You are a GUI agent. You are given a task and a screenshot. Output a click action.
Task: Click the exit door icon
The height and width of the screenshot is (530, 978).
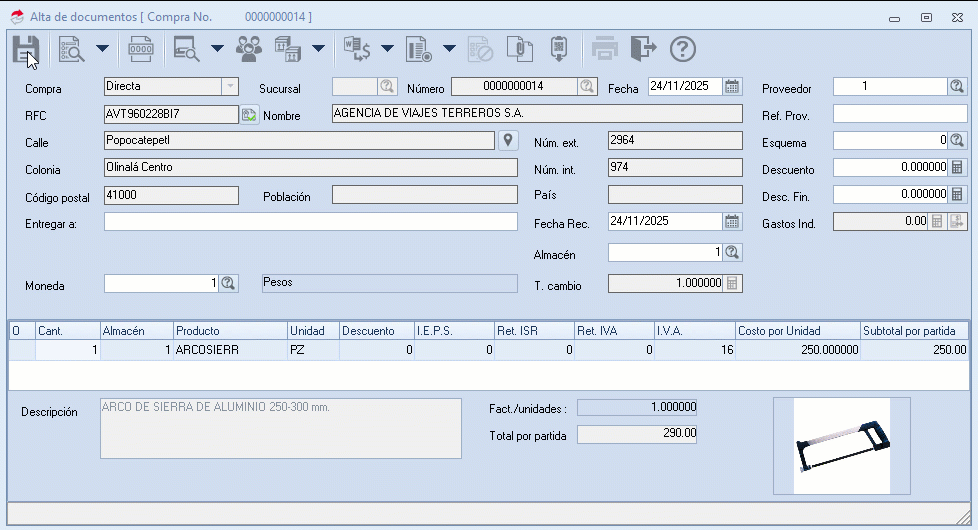pyautogui.click(x=644, y=49)
